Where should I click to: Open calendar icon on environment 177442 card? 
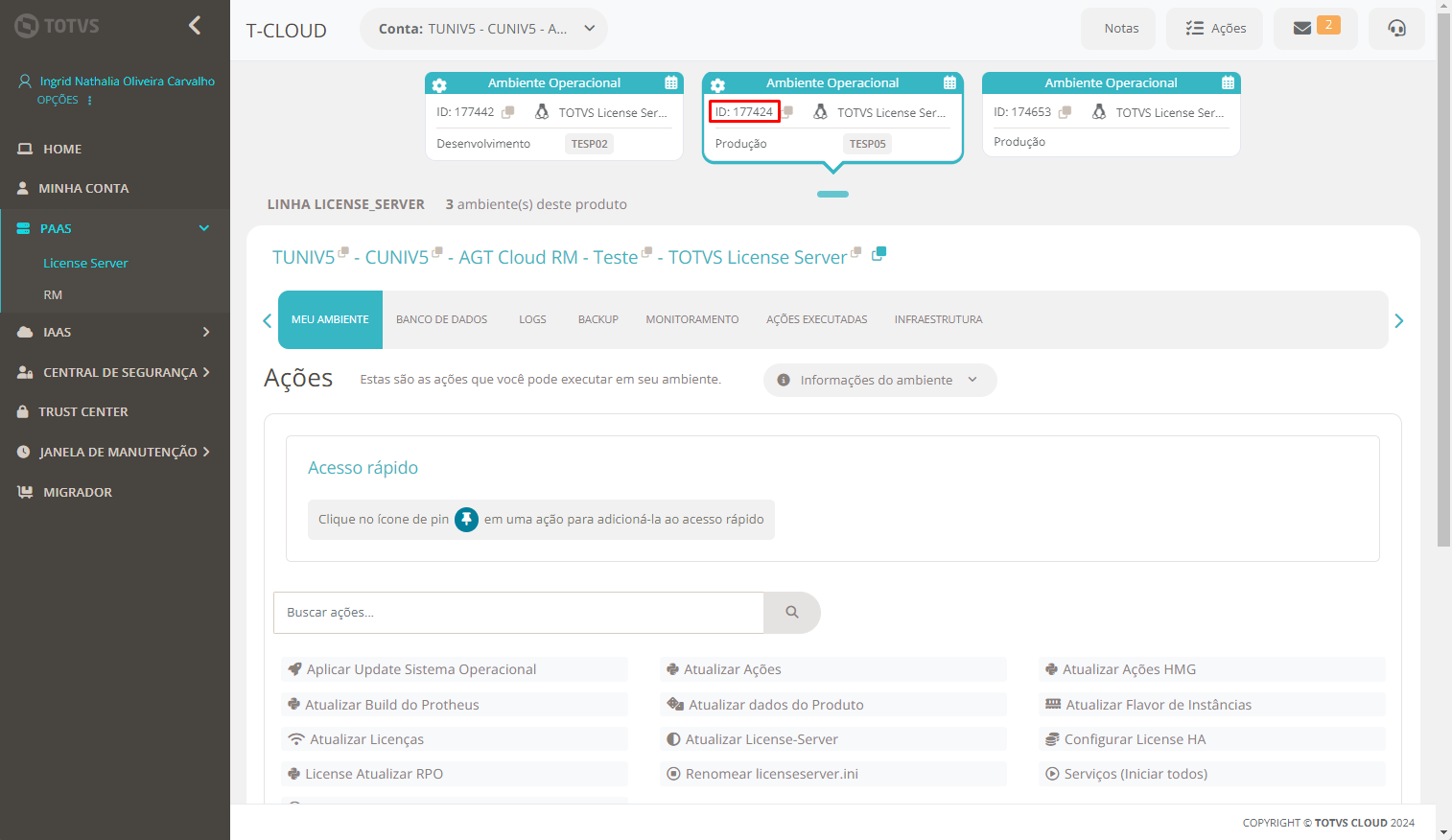pos(671,83)
